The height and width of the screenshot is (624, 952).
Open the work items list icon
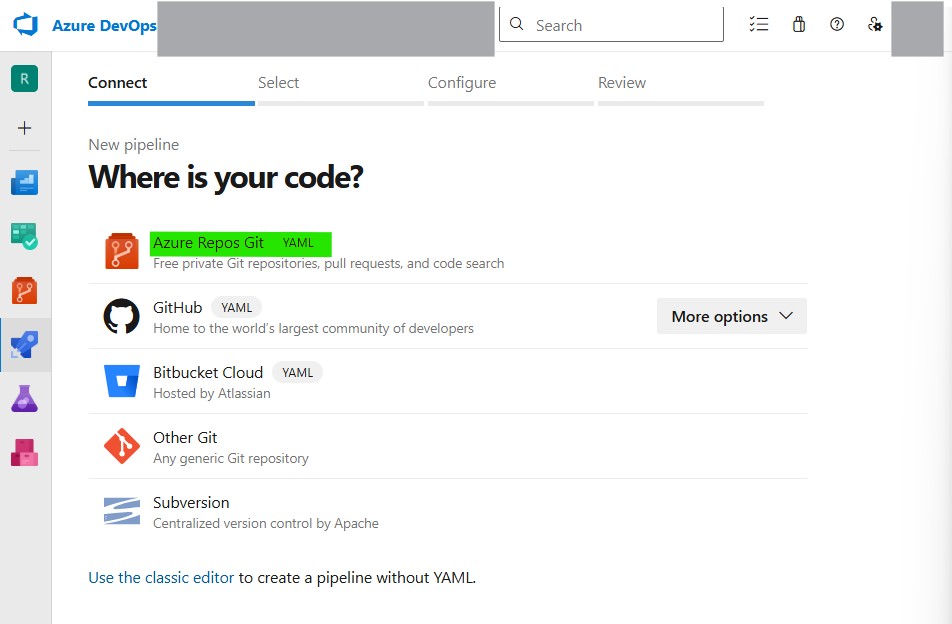[x=758, y=24]
